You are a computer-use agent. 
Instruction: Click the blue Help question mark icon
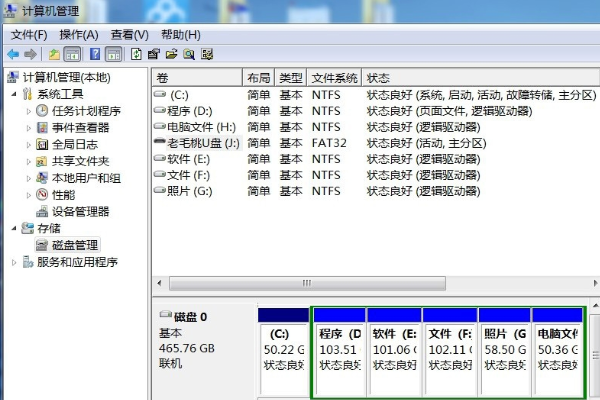pyautogui.click(x=95, y=54)
